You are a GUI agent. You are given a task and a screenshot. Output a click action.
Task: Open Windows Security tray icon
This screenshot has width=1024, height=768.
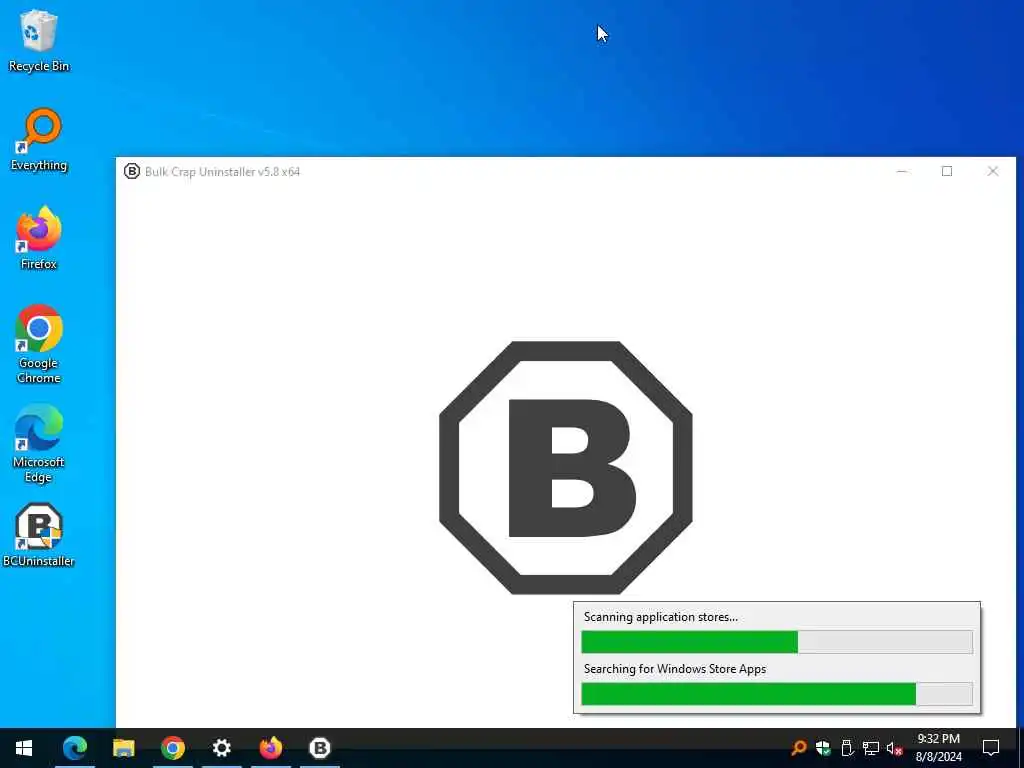[x=823, y=748]
